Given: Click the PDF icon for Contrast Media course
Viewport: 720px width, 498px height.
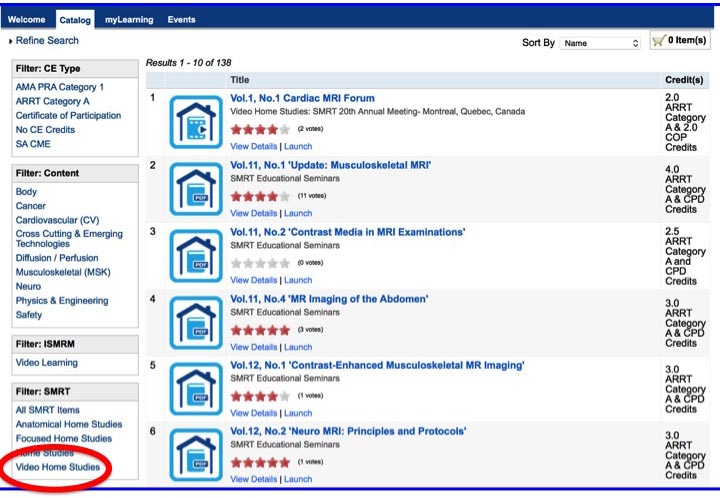Looking at the screenshot, I should click(x=195, y=255).
